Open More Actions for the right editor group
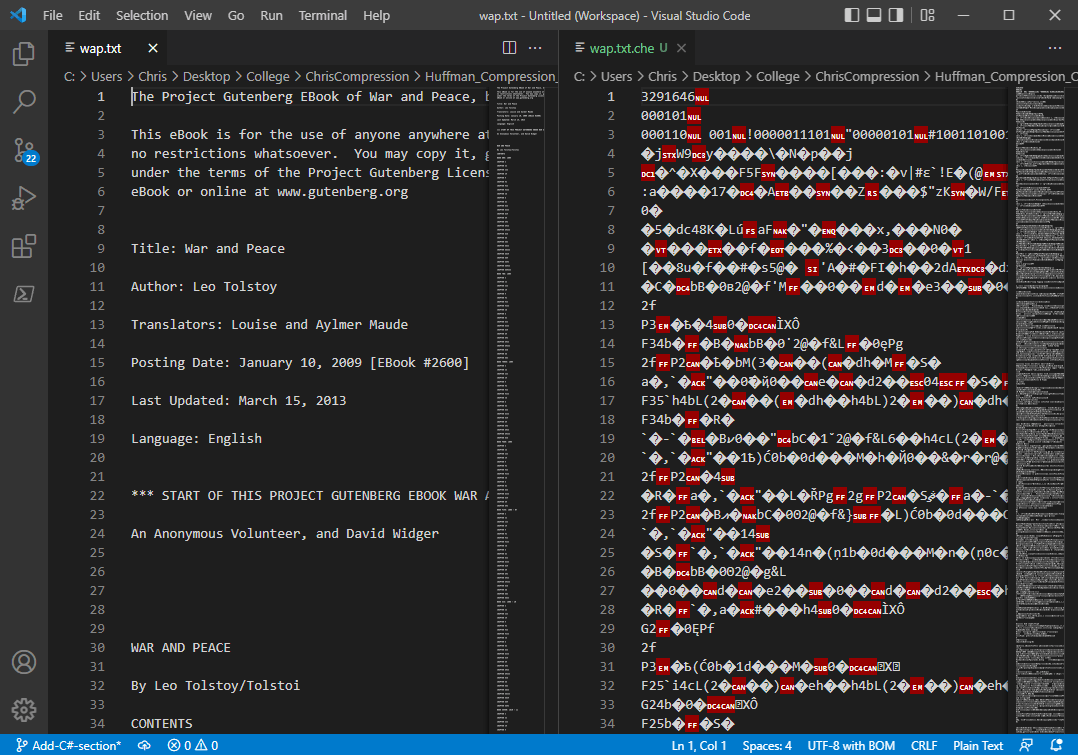Image resolution: width=1078 pixels, height=755 pixels. coord(1055,47)
